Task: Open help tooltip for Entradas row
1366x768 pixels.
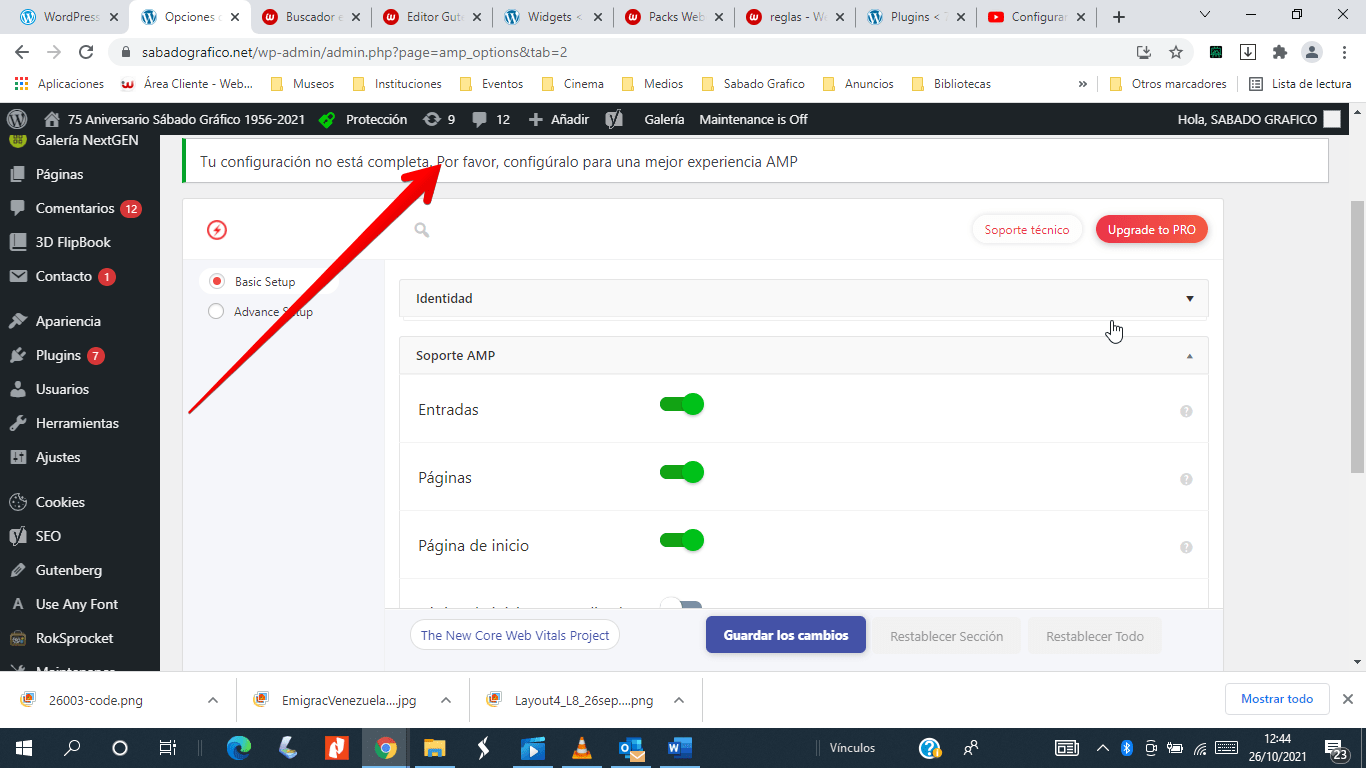Action: click(1186, 411)
